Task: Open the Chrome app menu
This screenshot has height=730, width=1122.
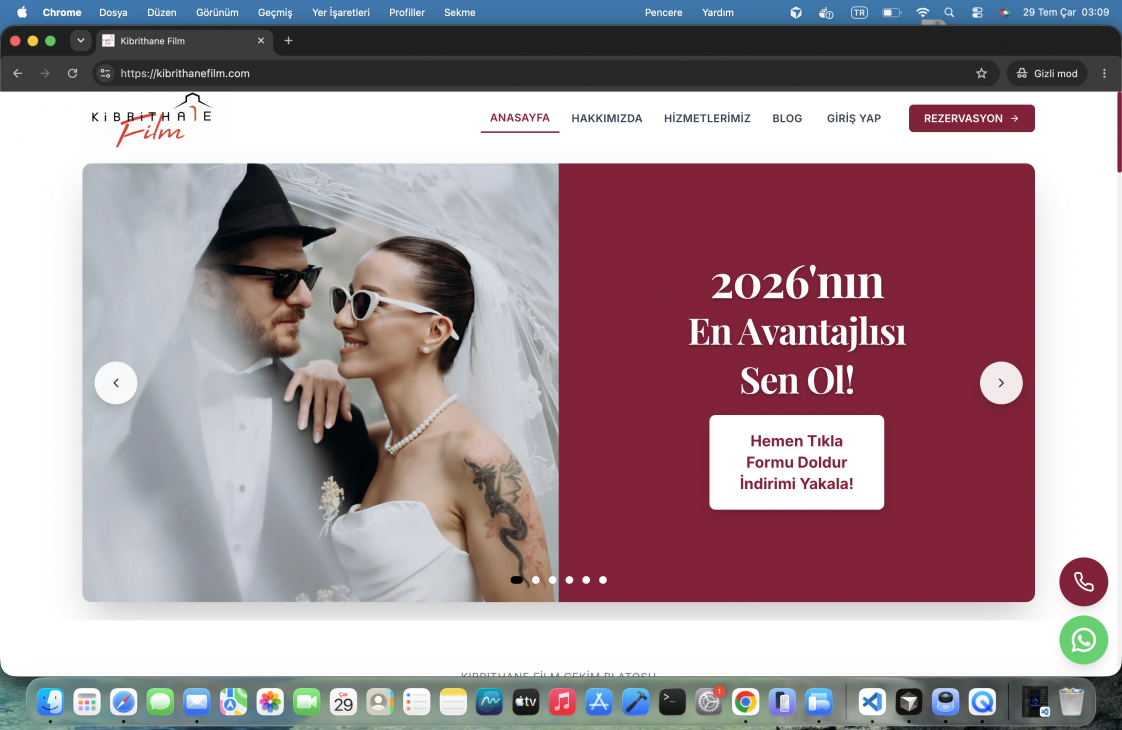Action: pyautogui.click(x=62, y=12)
